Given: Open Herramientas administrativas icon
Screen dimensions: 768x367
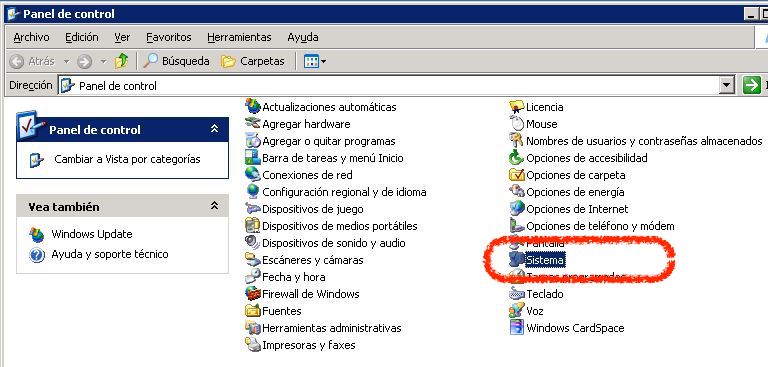Looking at the screenshot, I should pos(253,327).
